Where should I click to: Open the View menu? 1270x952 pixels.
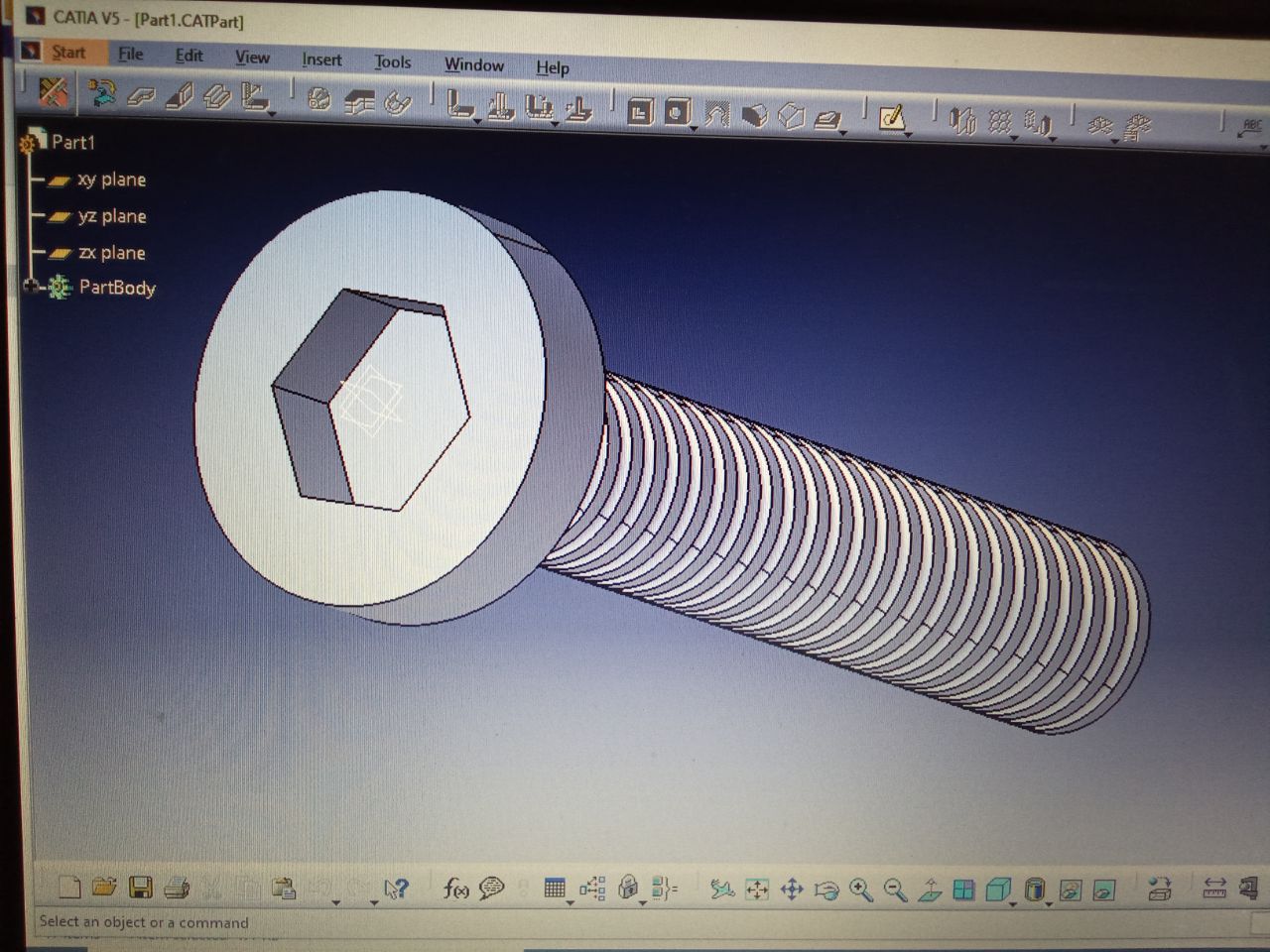(252, 58)
